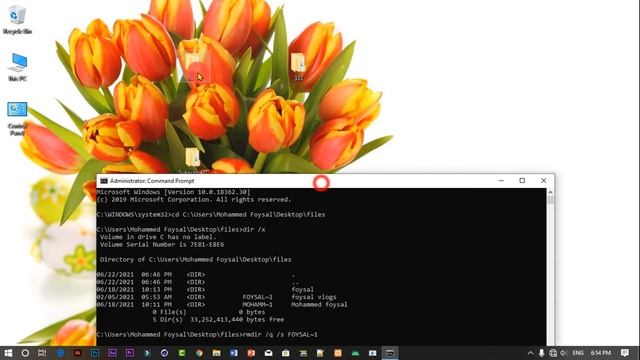Open the Mail app from the taskbar
Viewport: 640px width, 360px height.
pyautogui.click(x=269, y=353)
